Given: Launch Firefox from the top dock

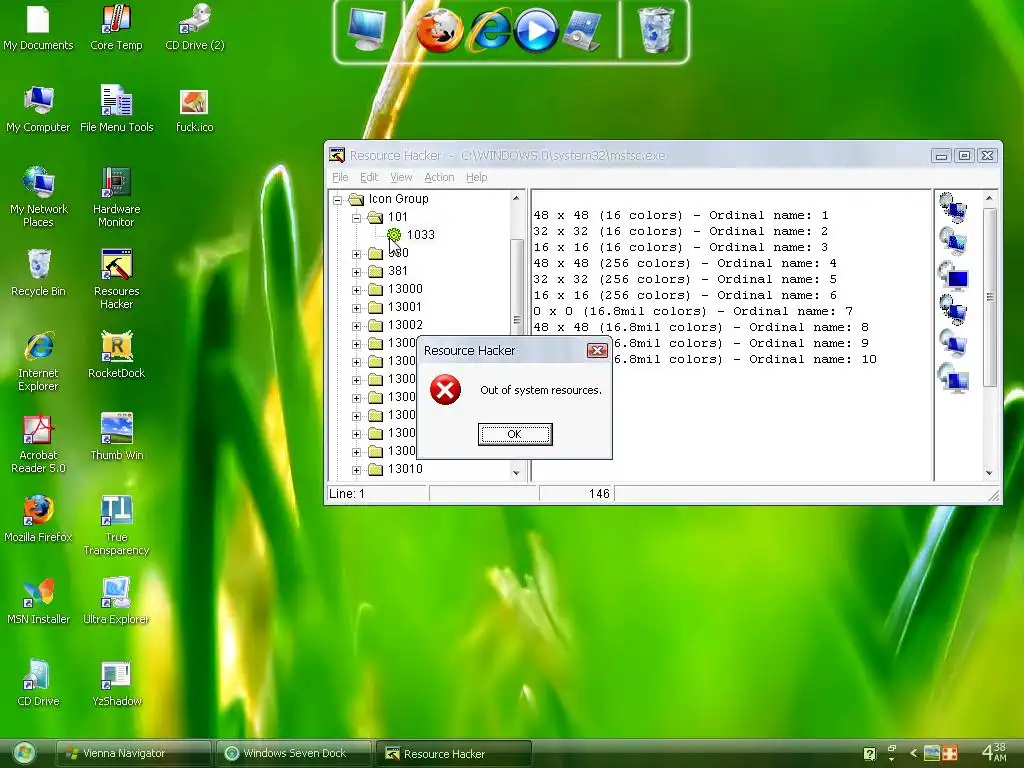Looking at the screenshot, I should point(440,31).
